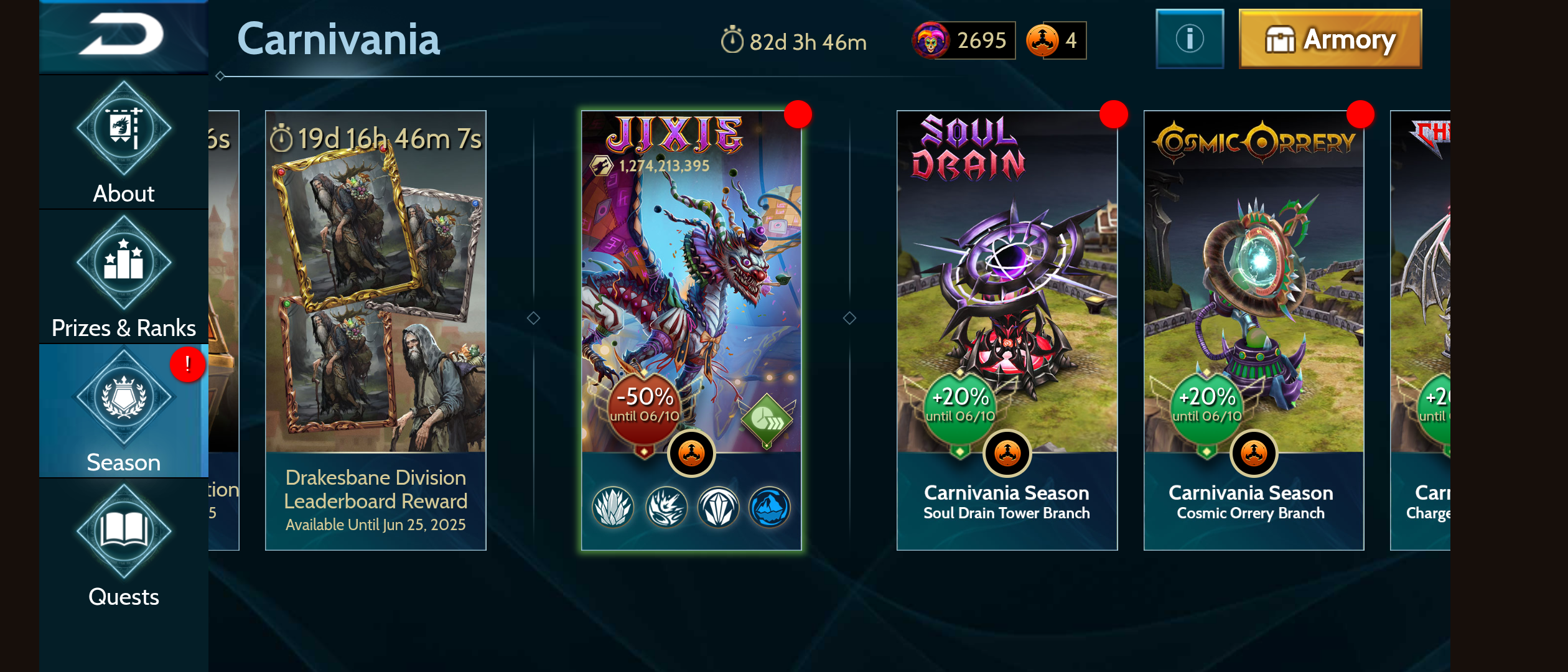Open the Soul Drain Tower Branch

pyautogui.click(x=1007, y=330)
